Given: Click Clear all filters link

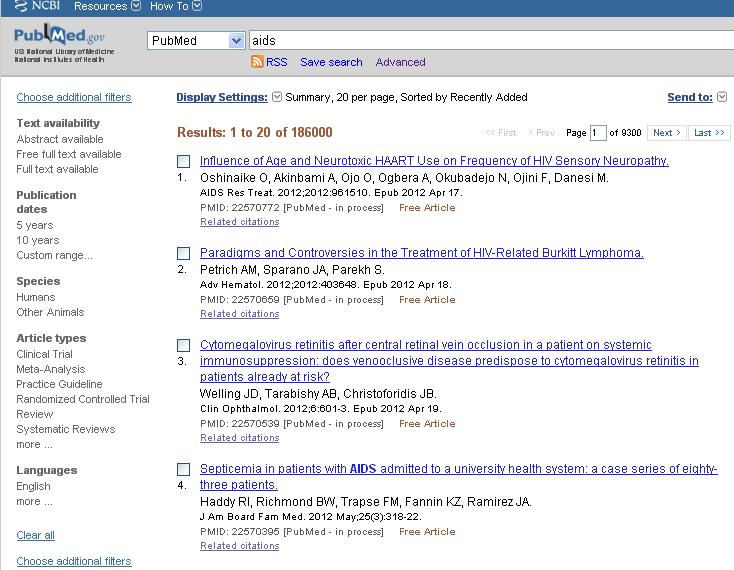Looking at the screenshot, I should 35,535.
